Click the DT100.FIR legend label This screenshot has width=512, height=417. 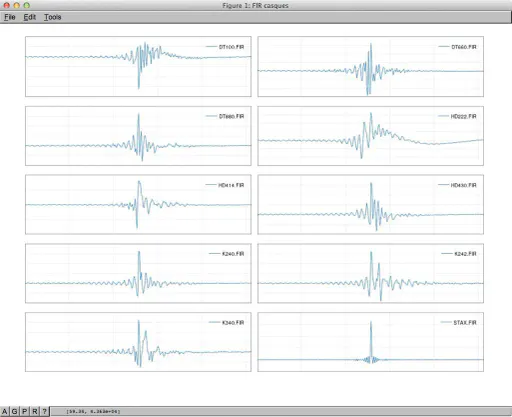point(231,47)
